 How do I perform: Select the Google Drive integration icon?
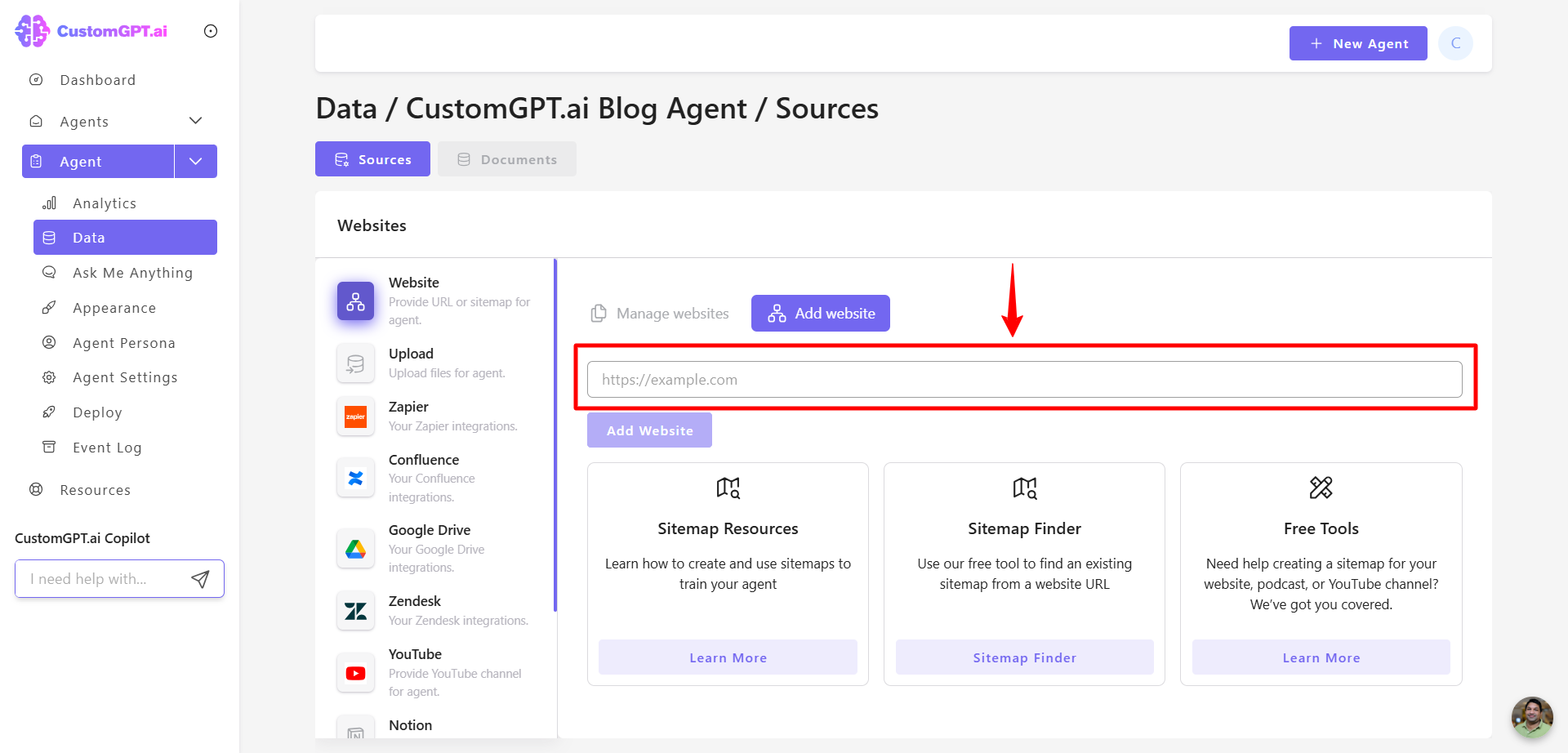355,549
